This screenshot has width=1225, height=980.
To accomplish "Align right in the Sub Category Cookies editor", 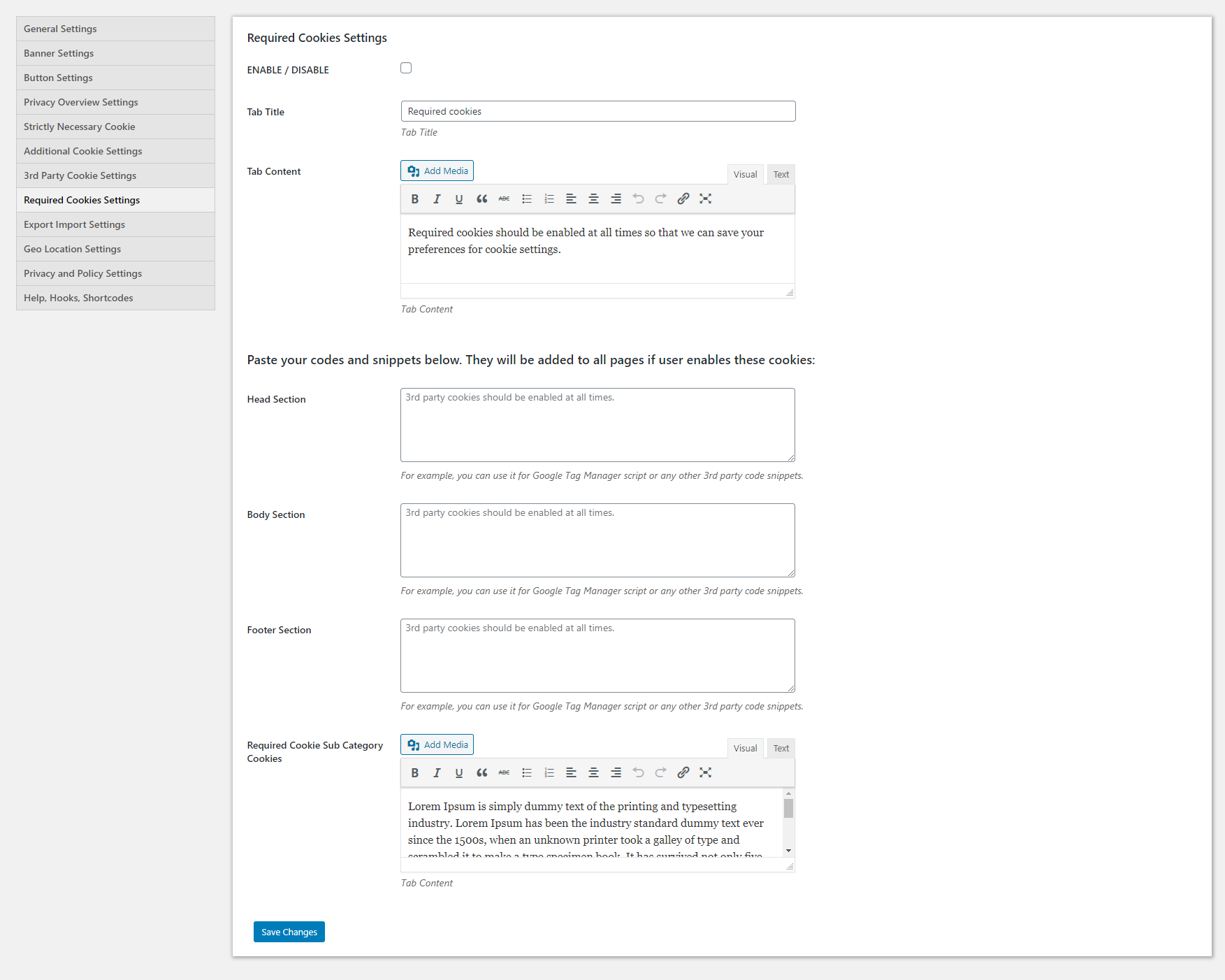I will click(x=616, y=772).
